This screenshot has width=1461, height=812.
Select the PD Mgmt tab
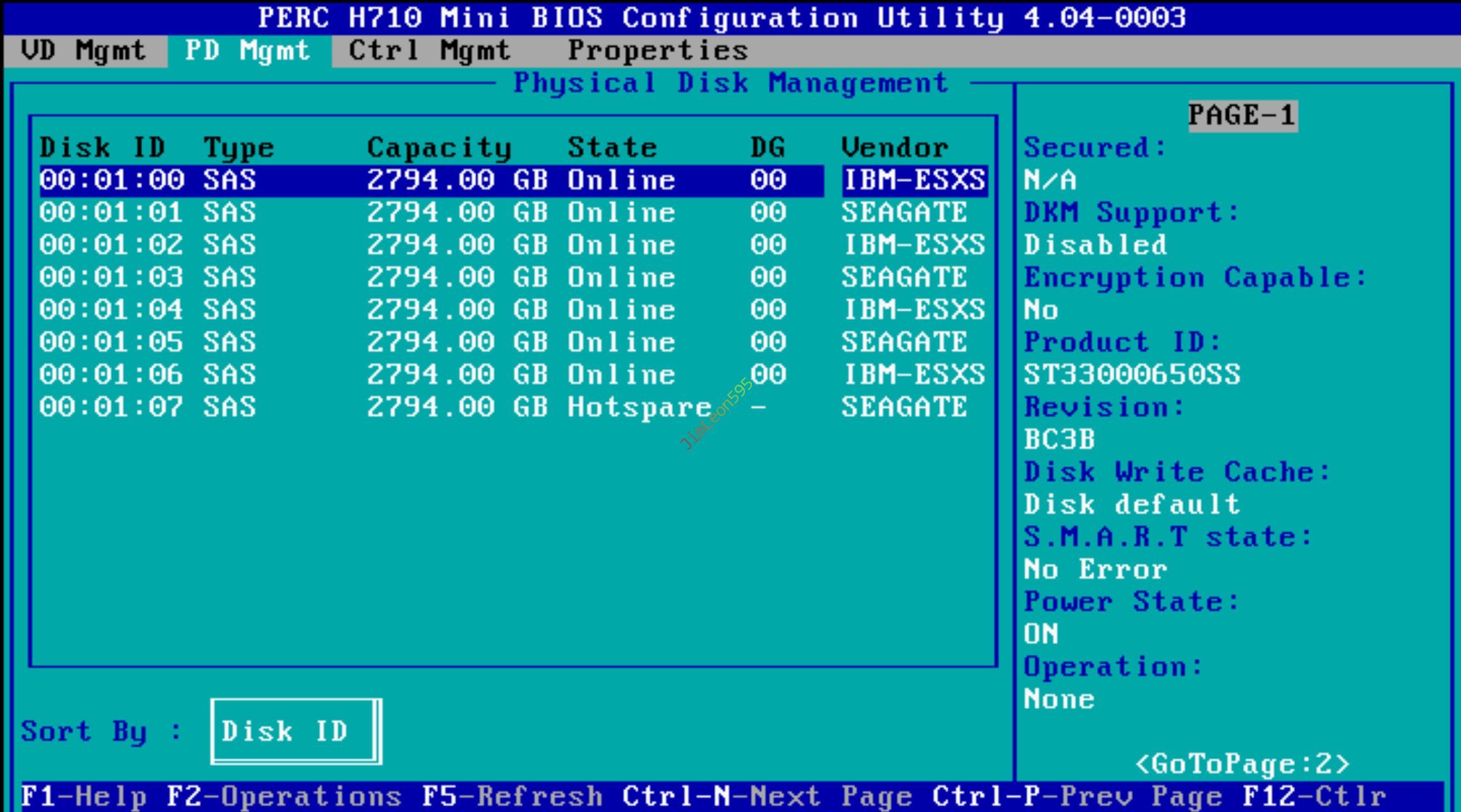coord(248,51)
